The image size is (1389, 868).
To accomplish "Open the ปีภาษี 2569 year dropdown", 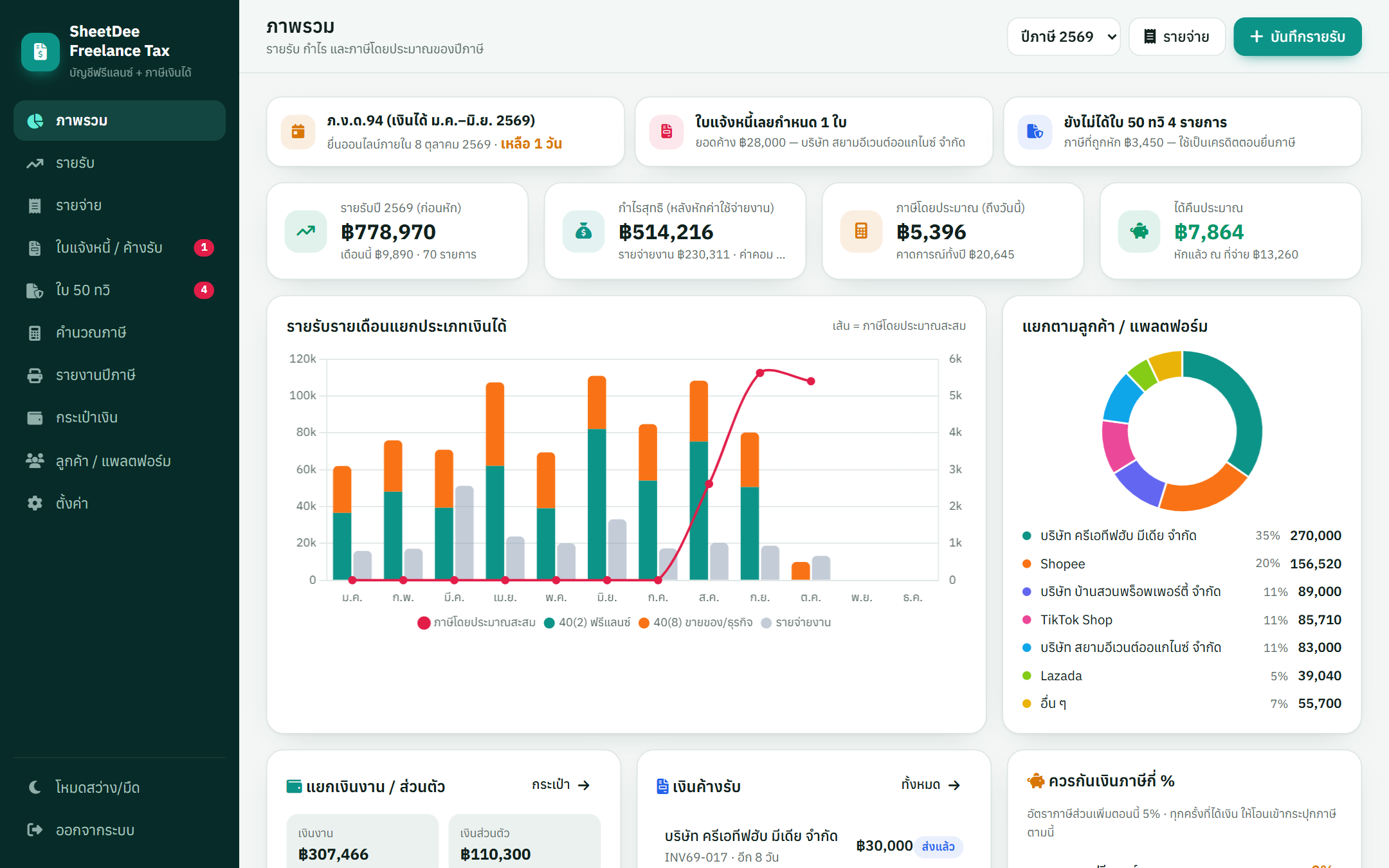I will 1064,37.
